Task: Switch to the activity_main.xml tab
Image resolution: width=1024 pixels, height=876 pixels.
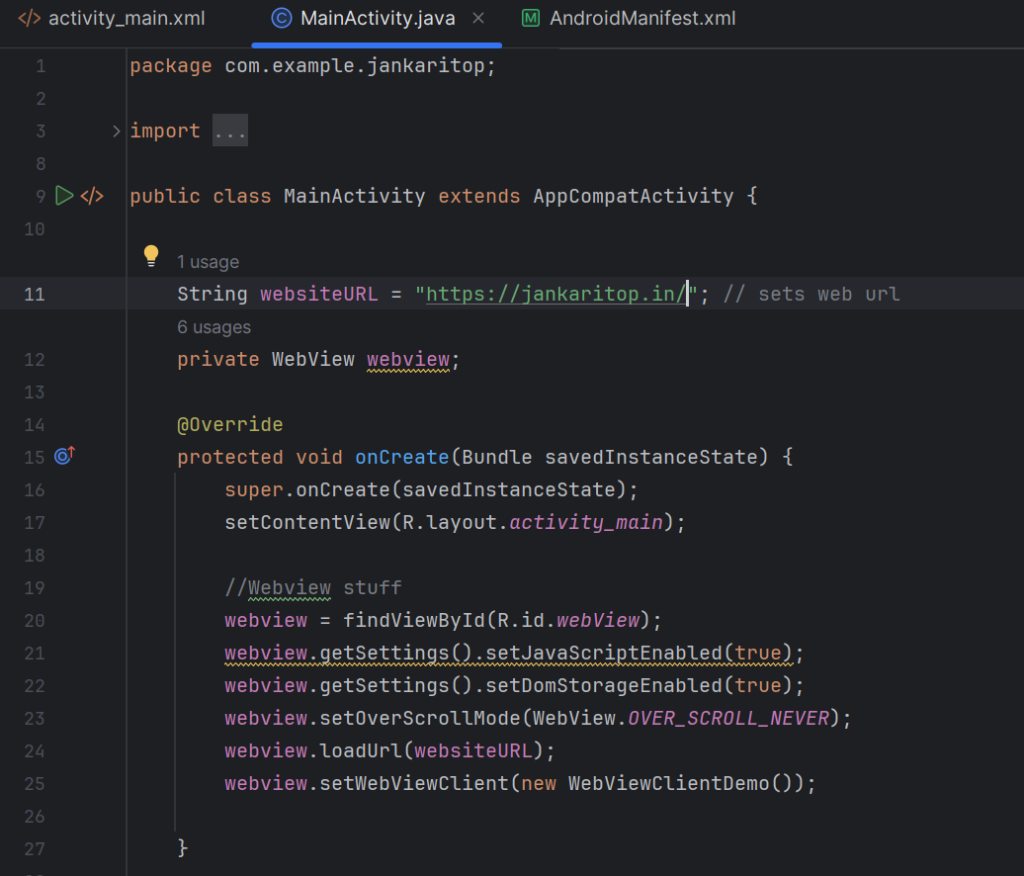Action: (112, 18)
